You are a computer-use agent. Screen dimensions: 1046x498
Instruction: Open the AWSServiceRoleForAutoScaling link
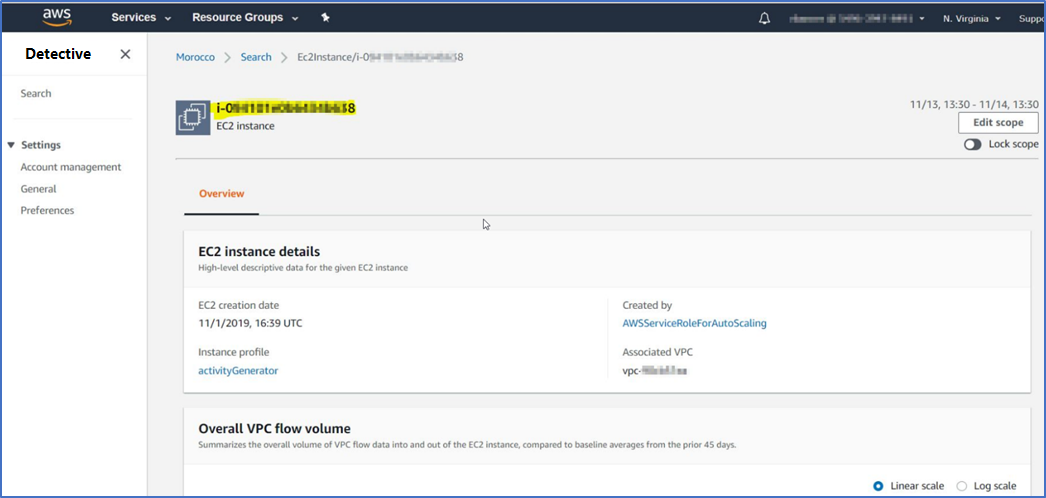coord(694,323)
